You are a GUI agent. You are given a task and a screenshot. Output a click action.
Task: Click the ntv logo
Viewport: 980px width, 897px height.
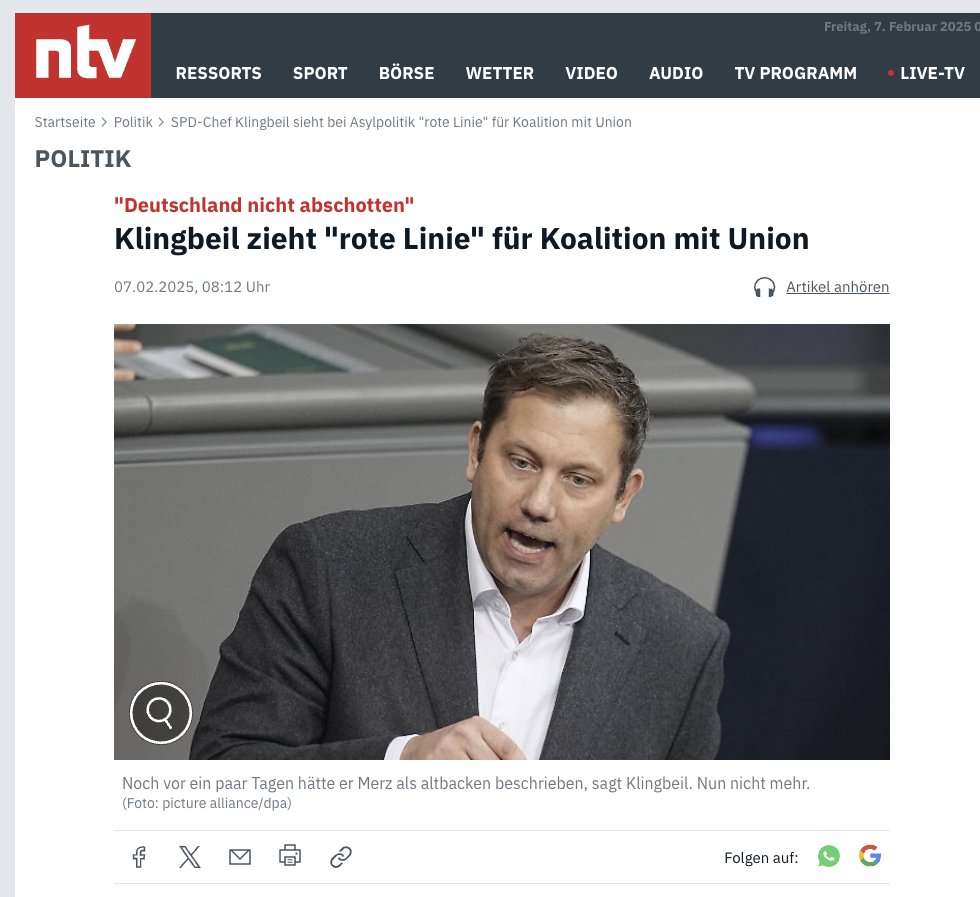83,56
